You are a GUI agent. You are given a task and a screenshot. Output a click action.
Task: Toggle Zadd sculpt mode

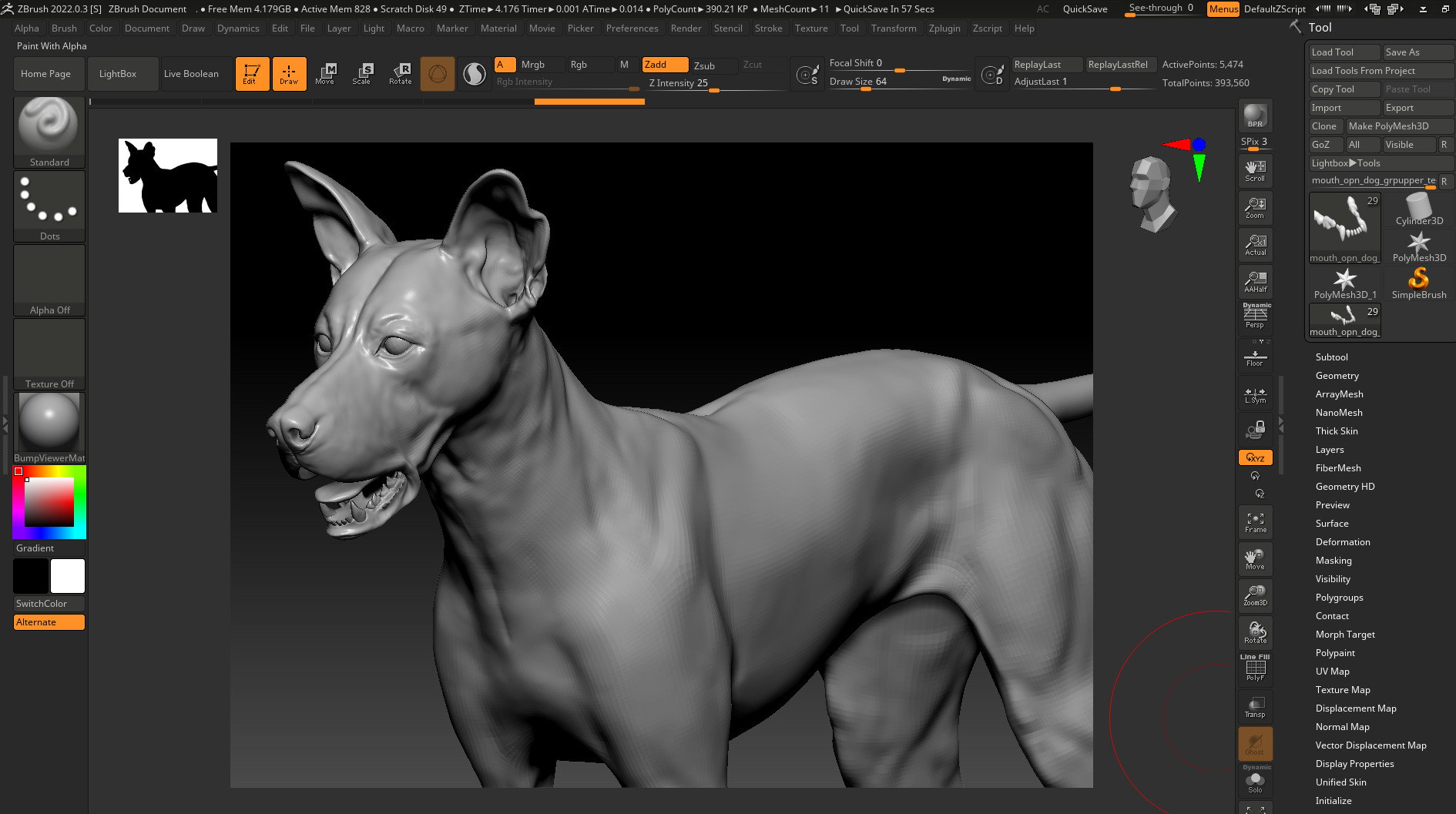pyautogui.click(x=666, y=65)
